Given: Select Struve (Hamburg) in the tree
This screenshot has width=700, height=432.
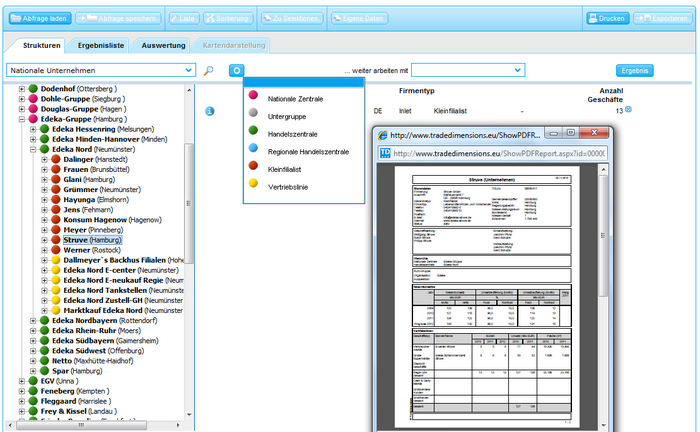Looking at the screenshot, I should coord(92,240).
